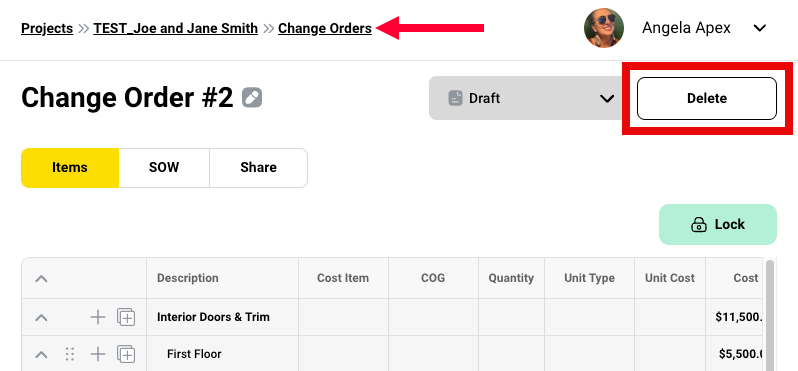Click the table vertical scrollbar
Image resolution: width=798 pixels, height=371 pixels.
[770, 315]
